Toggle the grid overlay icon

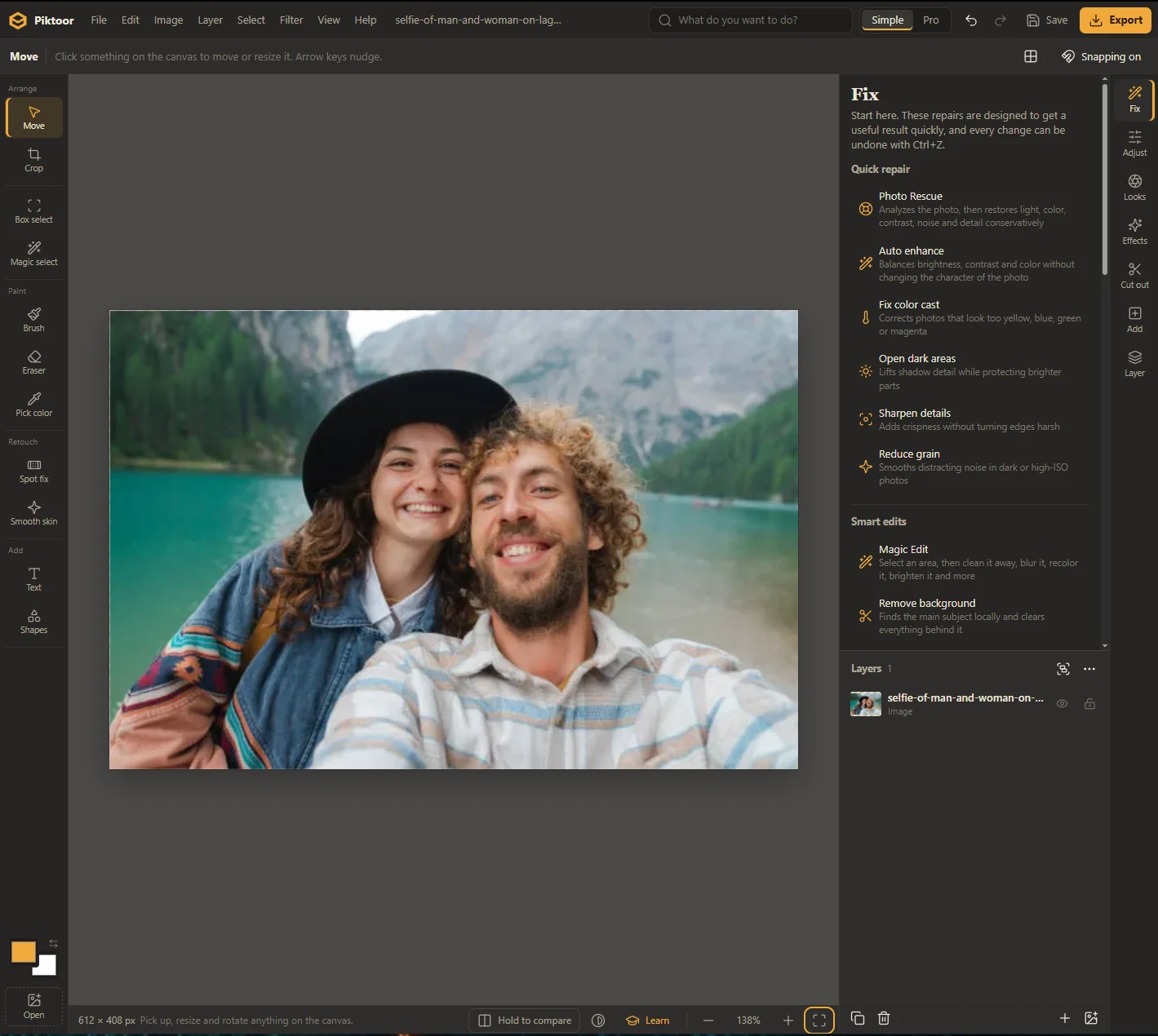click(1031, 56)
